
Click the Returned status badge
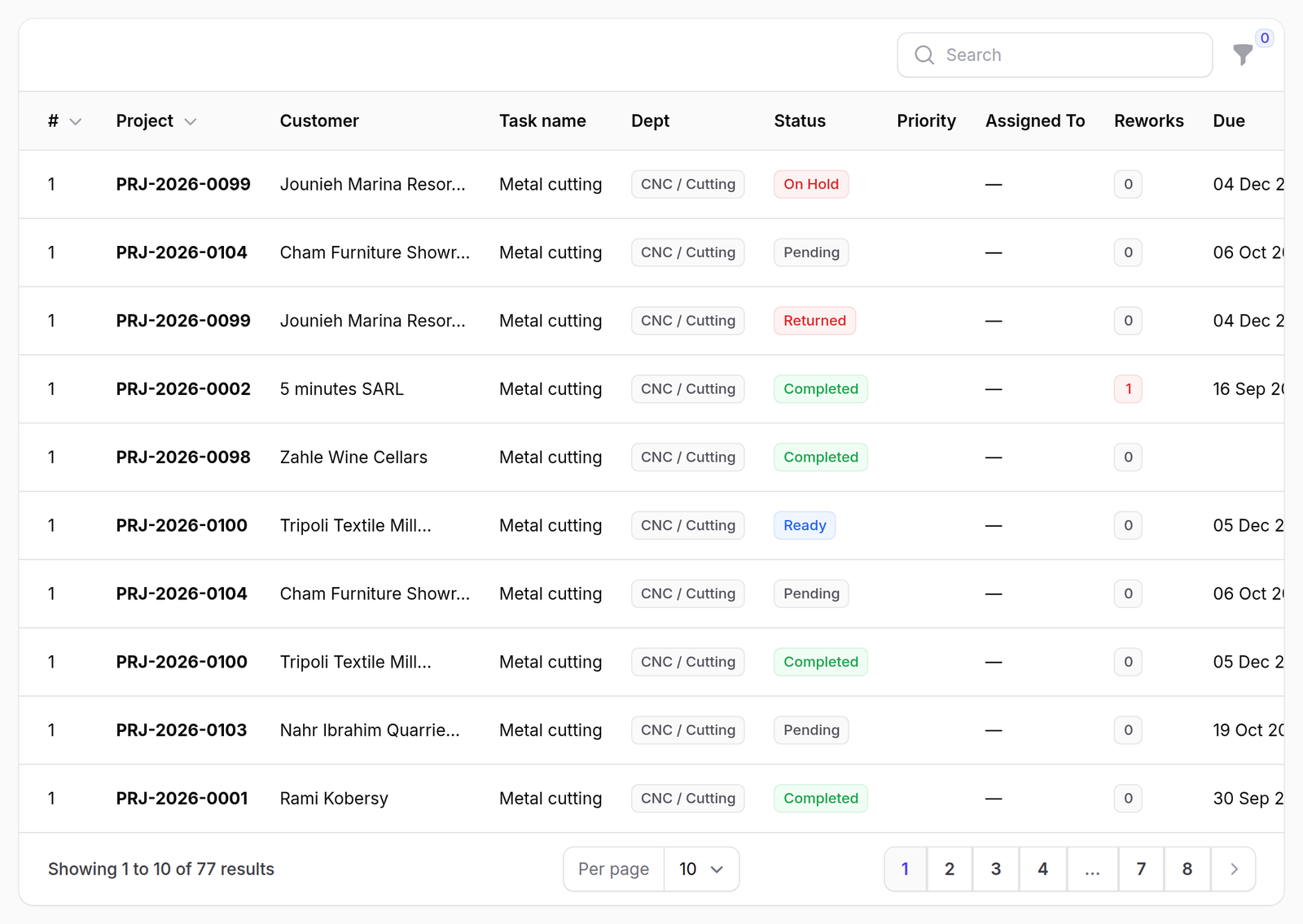[814, 321]
